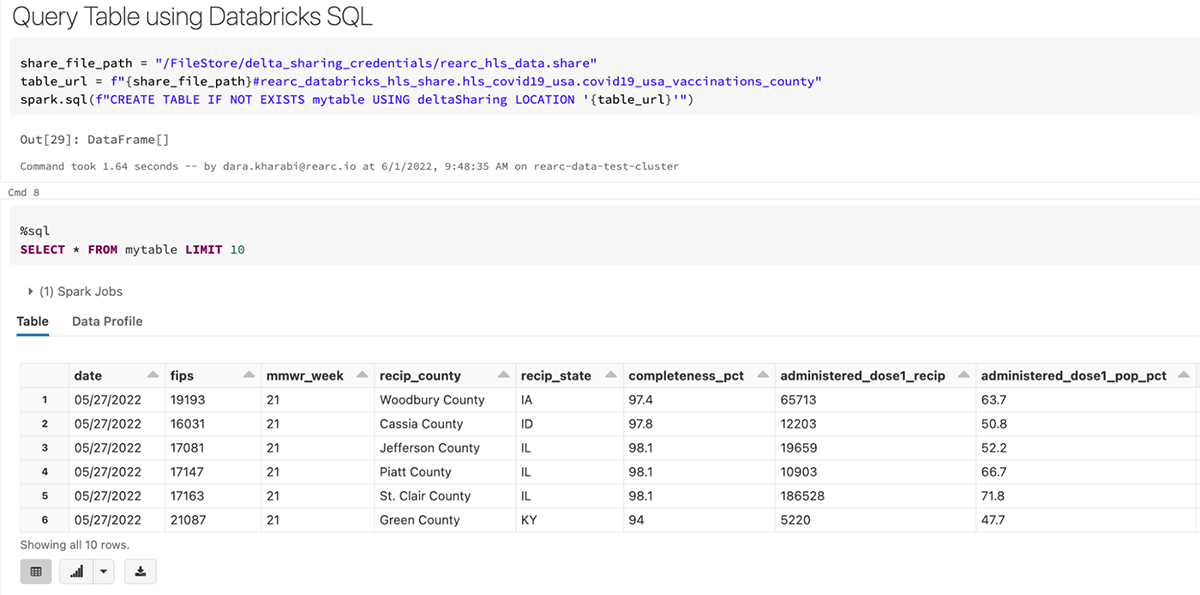The height and width of the screenshot is (595, 1200).
Task: Sort by the fips column arrow
Action: (x=248, y=375)
